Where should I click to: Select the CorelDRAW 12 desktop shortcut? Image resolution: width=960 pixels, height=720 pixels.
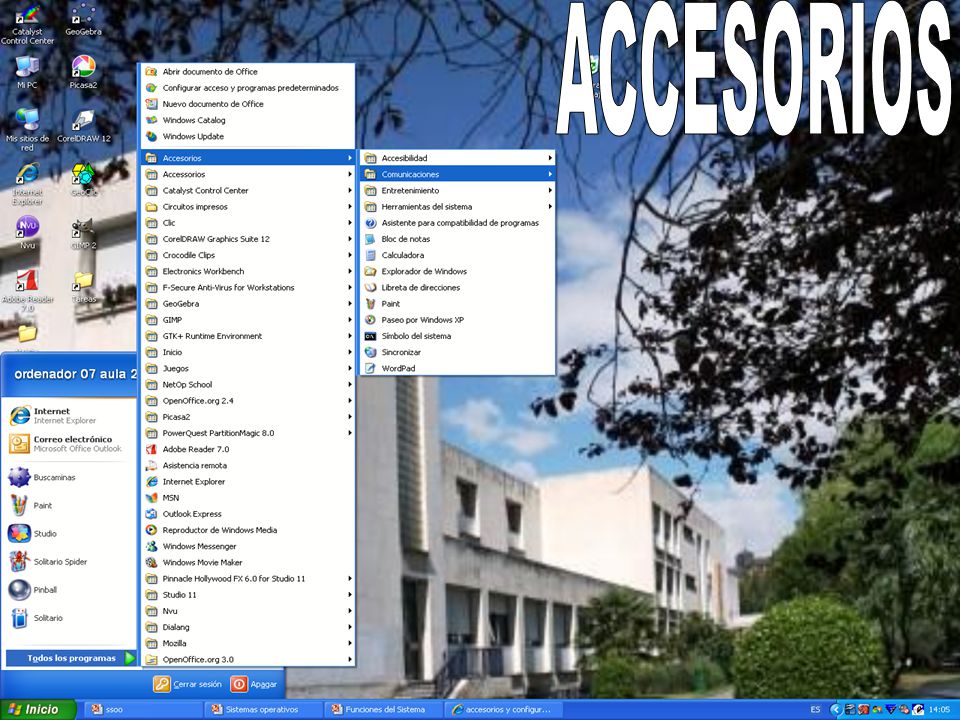click(x=84, y=126)
